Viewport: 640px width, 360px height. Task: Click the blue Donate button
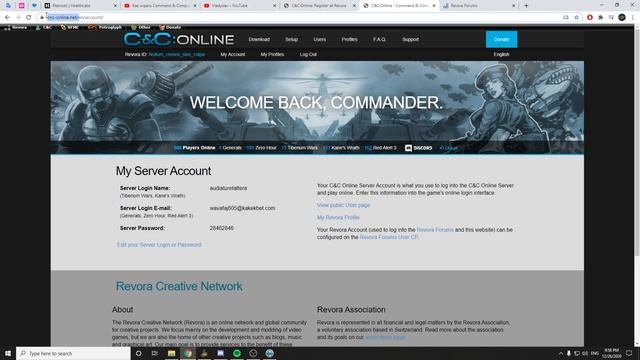click(x=501, y=39)
